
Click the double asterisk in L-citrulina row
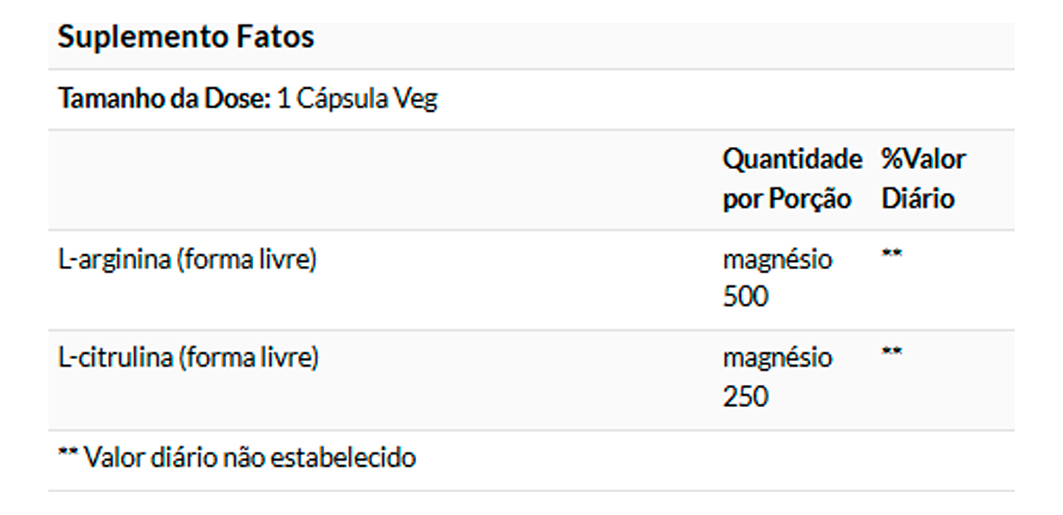[x=892, y=353]
